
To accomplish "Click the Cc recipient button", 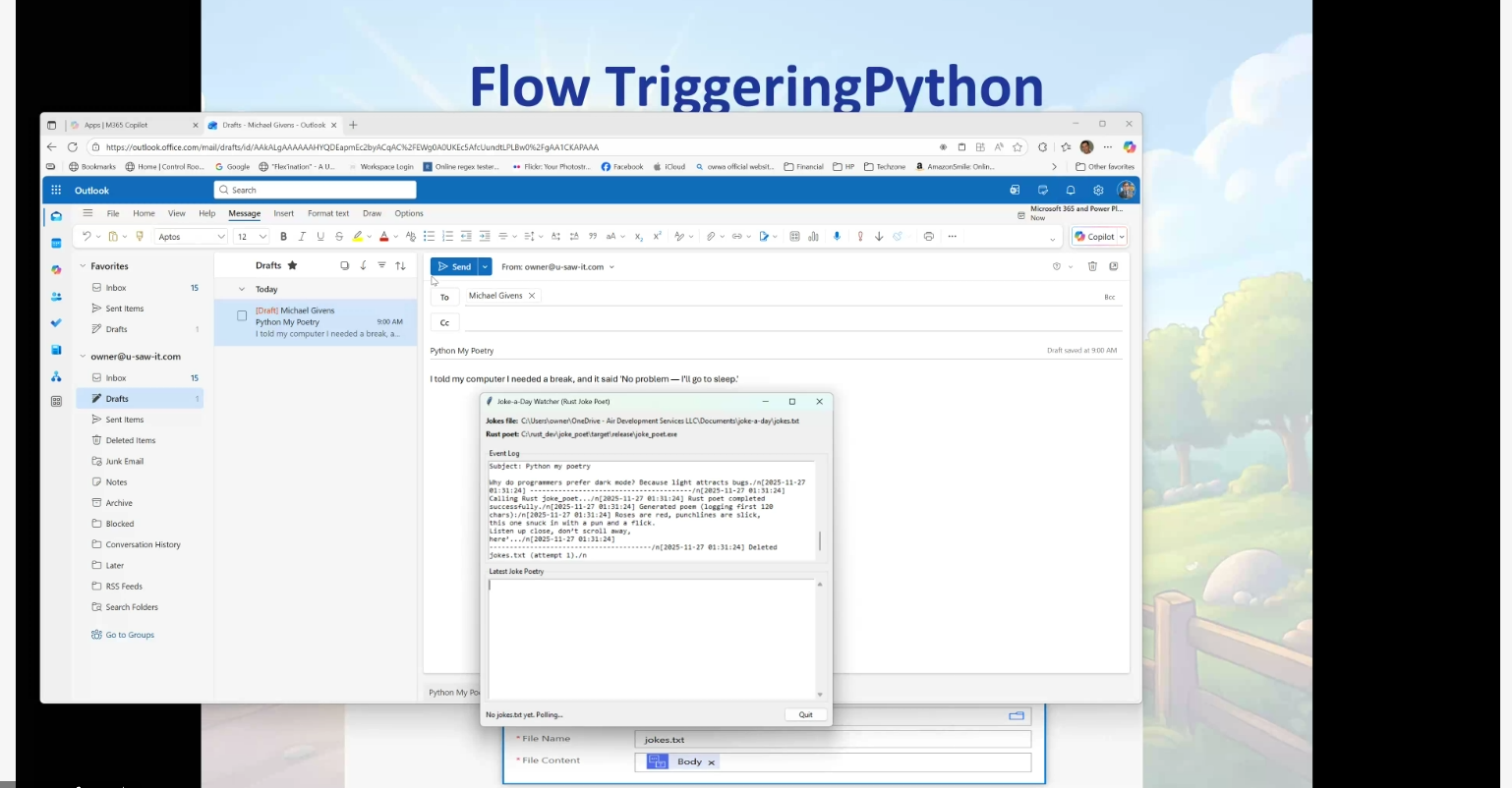I will coord(444,322).
